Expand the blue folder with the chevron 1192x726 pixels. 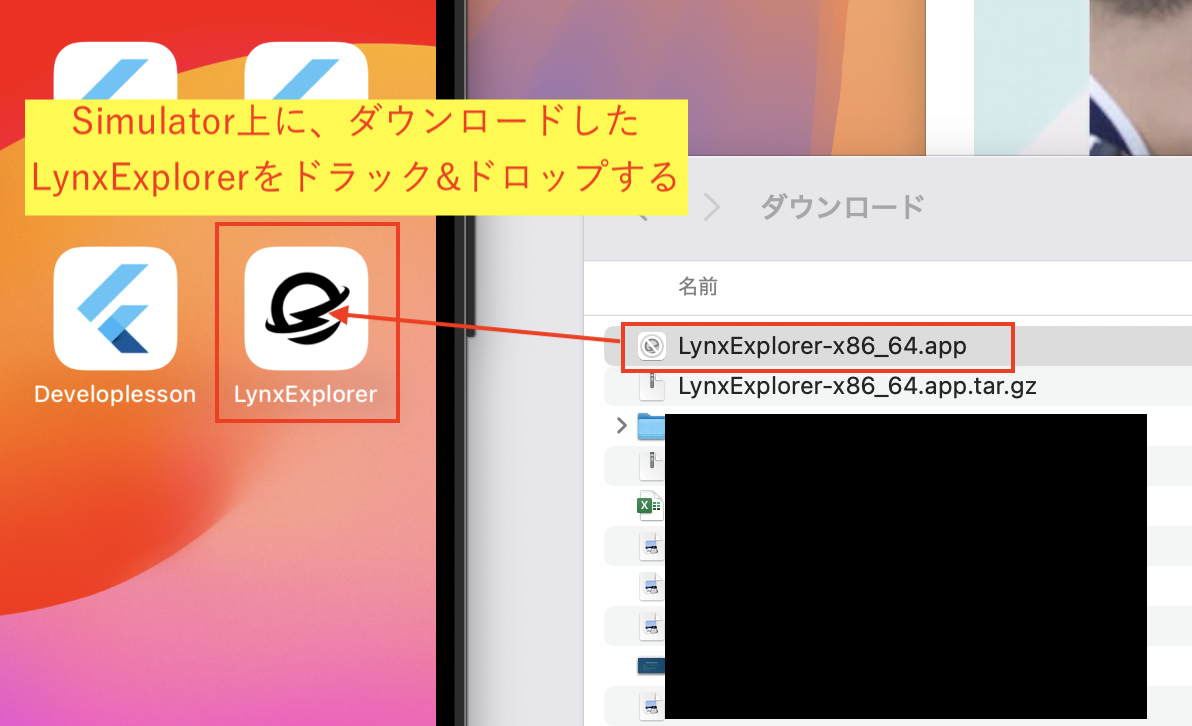click(621, 426)
